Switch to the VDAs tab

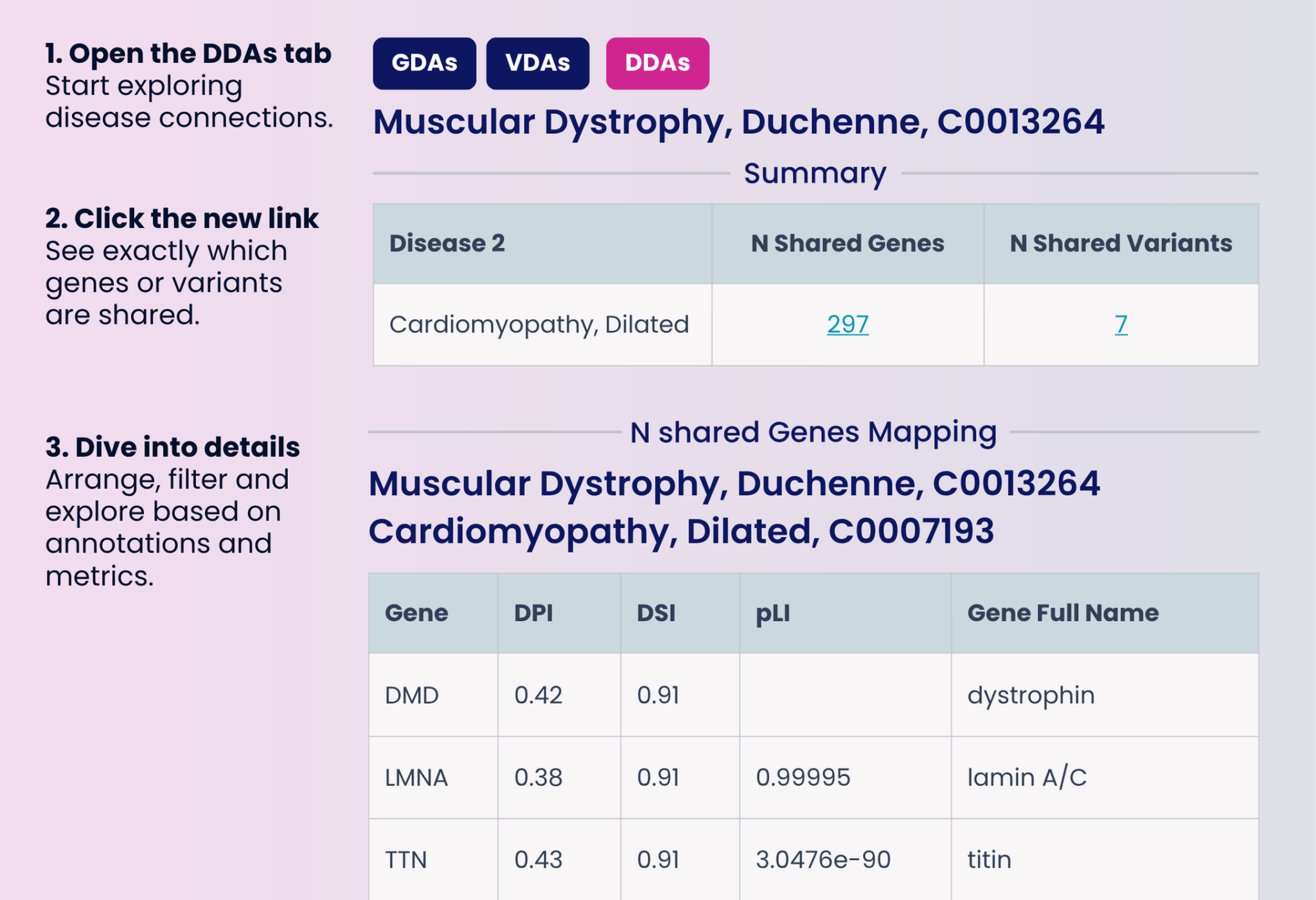(538, 62)
